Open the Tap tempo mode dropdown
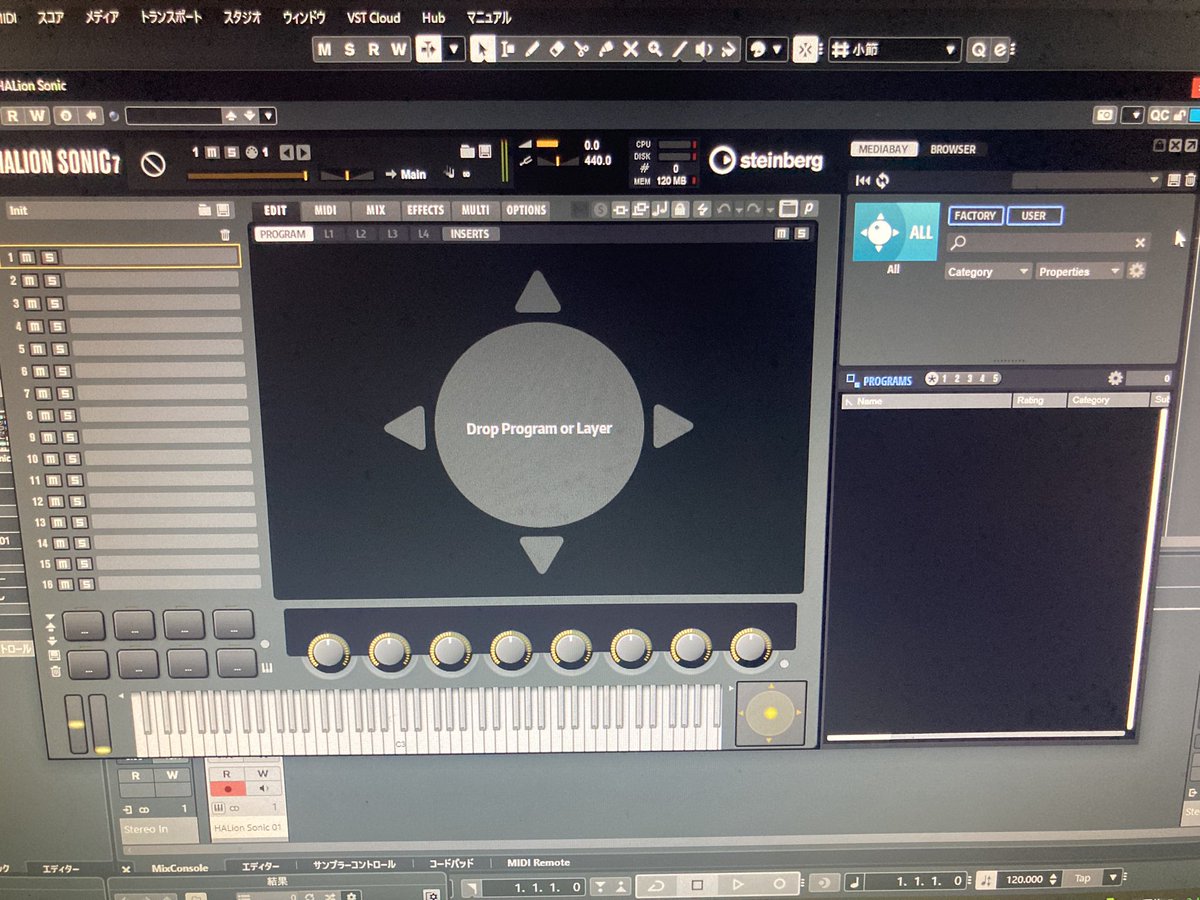 1114,879
